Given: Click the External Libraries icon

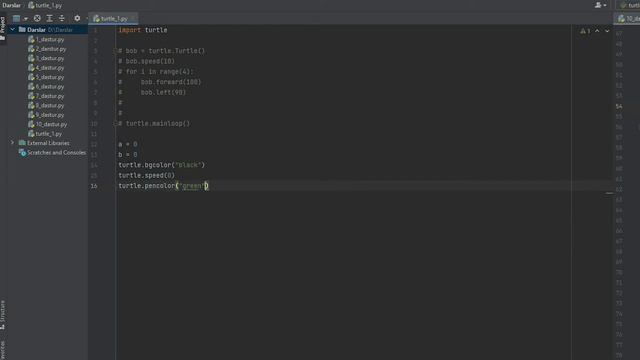Looking at the screenshot, I should (x=22, y=143).
